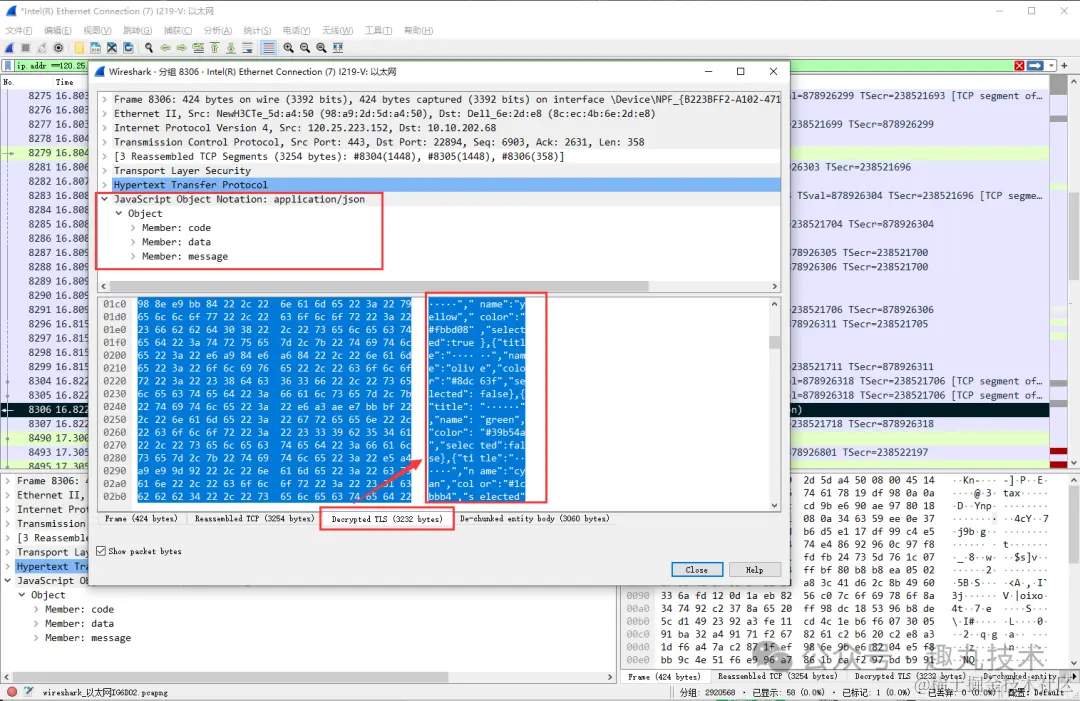Open capture file properties status icon
1080x701 pixels.
pos(28,691)
